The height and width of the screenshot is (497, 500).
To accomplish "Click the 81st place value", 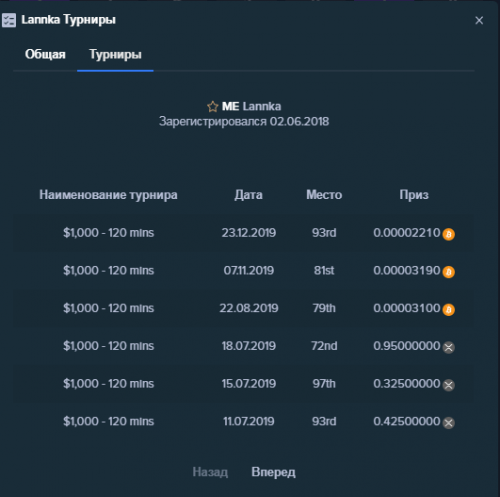I will click(324, 270).
